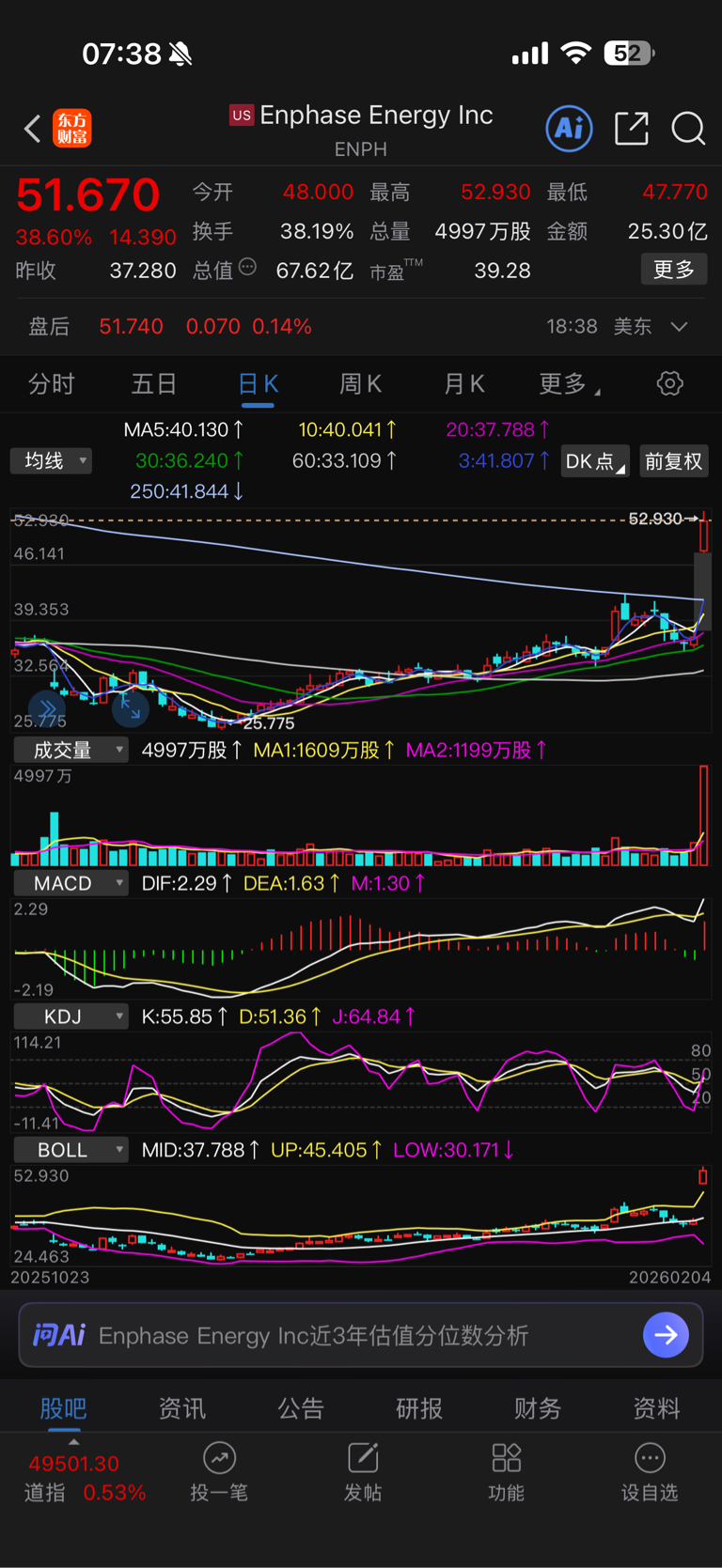Expand the 道指 index ticker arrow

[73, 1441]
